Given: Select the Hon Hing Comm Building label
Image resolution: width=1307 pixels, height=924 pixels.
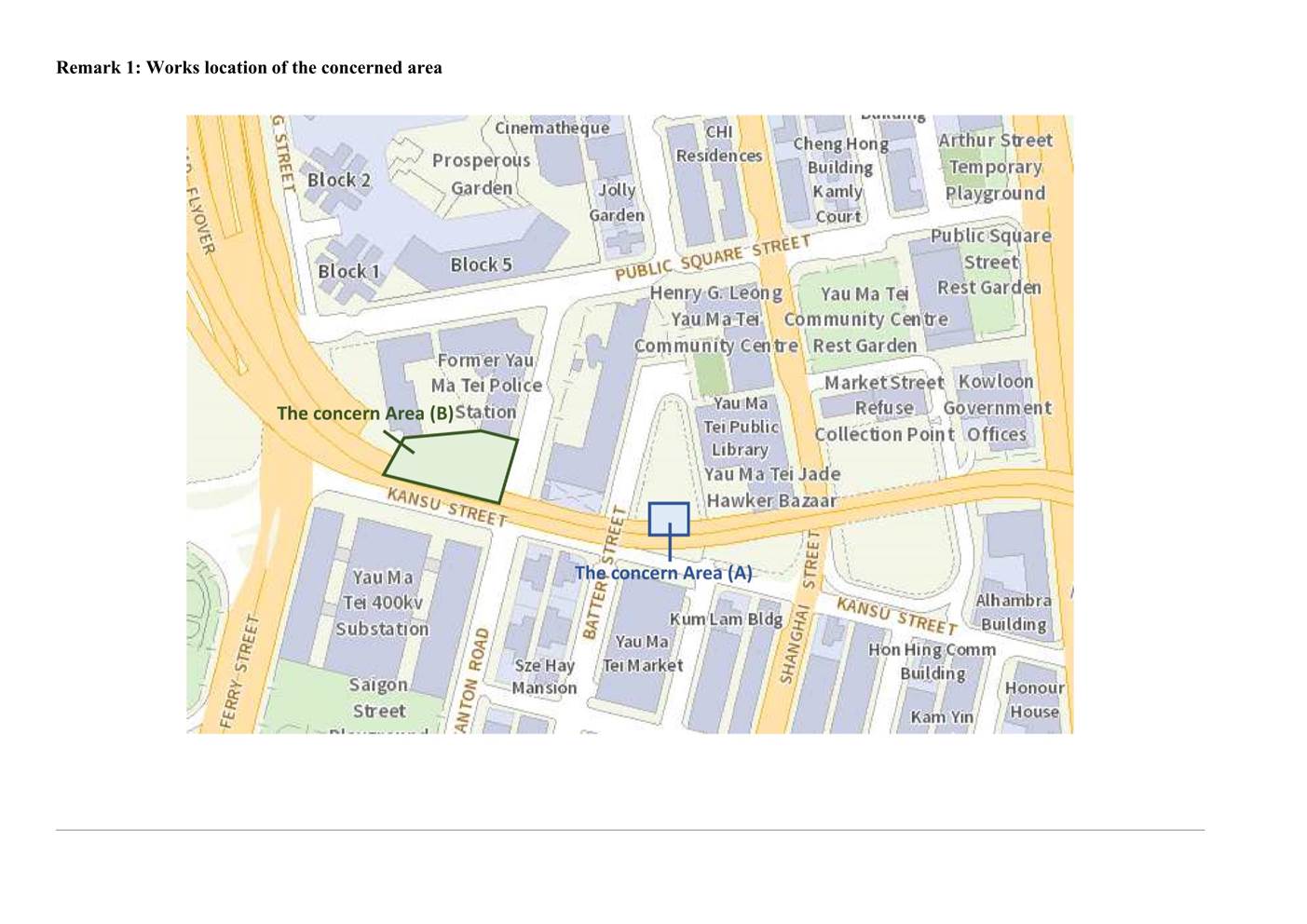Looking at the screenshot, I should point(932,661).
